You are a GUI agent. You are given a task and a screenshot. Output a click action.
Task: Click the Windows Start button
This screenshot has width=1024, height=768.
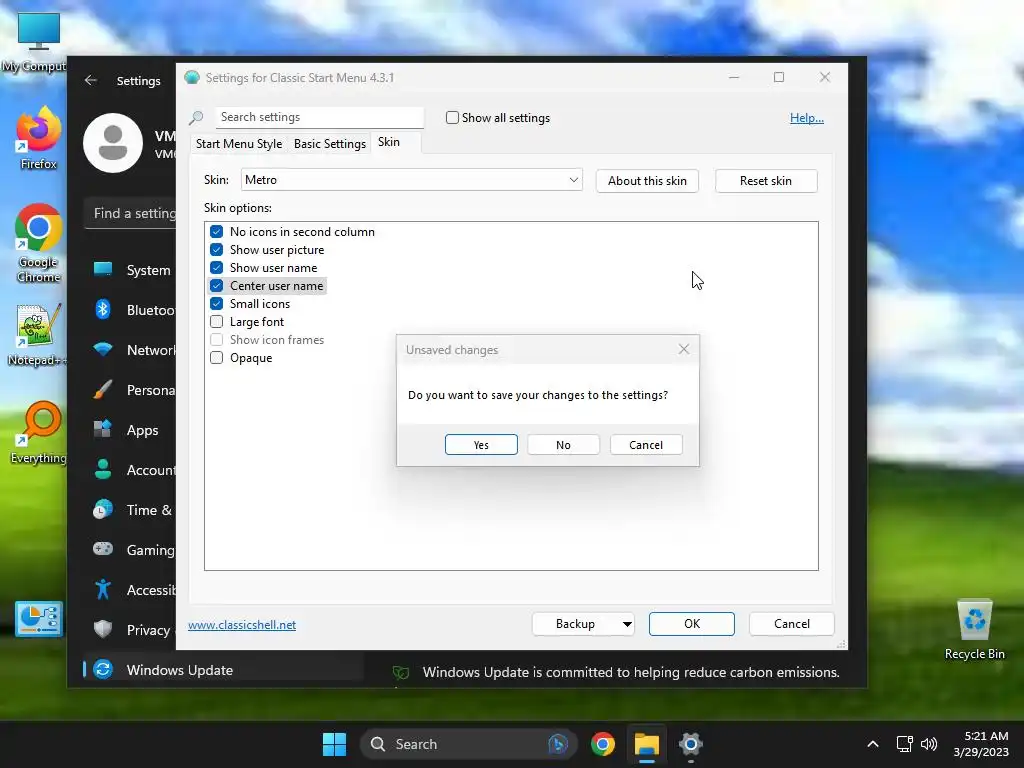click(x=334, y=744)
